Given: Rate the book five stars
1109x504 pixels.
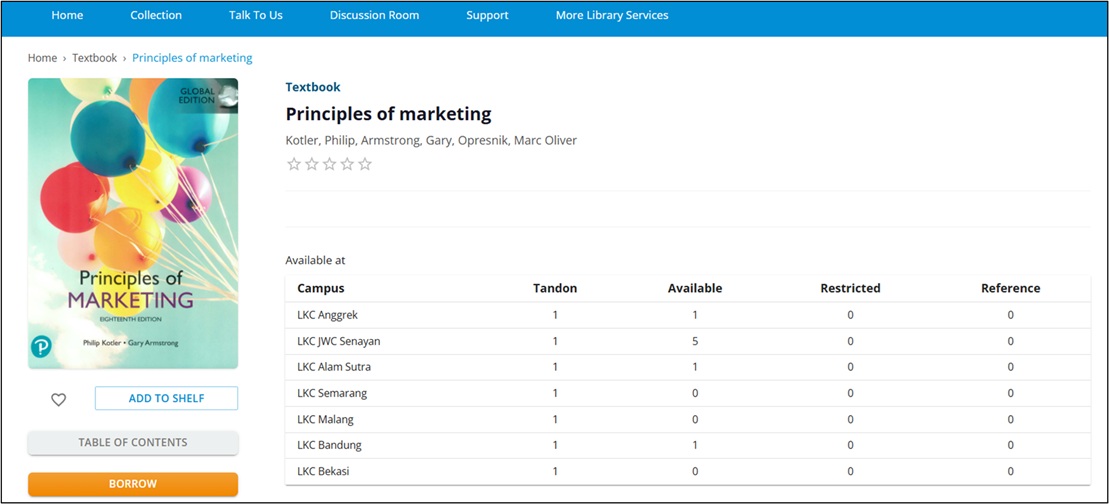Looking at the screenshot, I should [365, 164].
